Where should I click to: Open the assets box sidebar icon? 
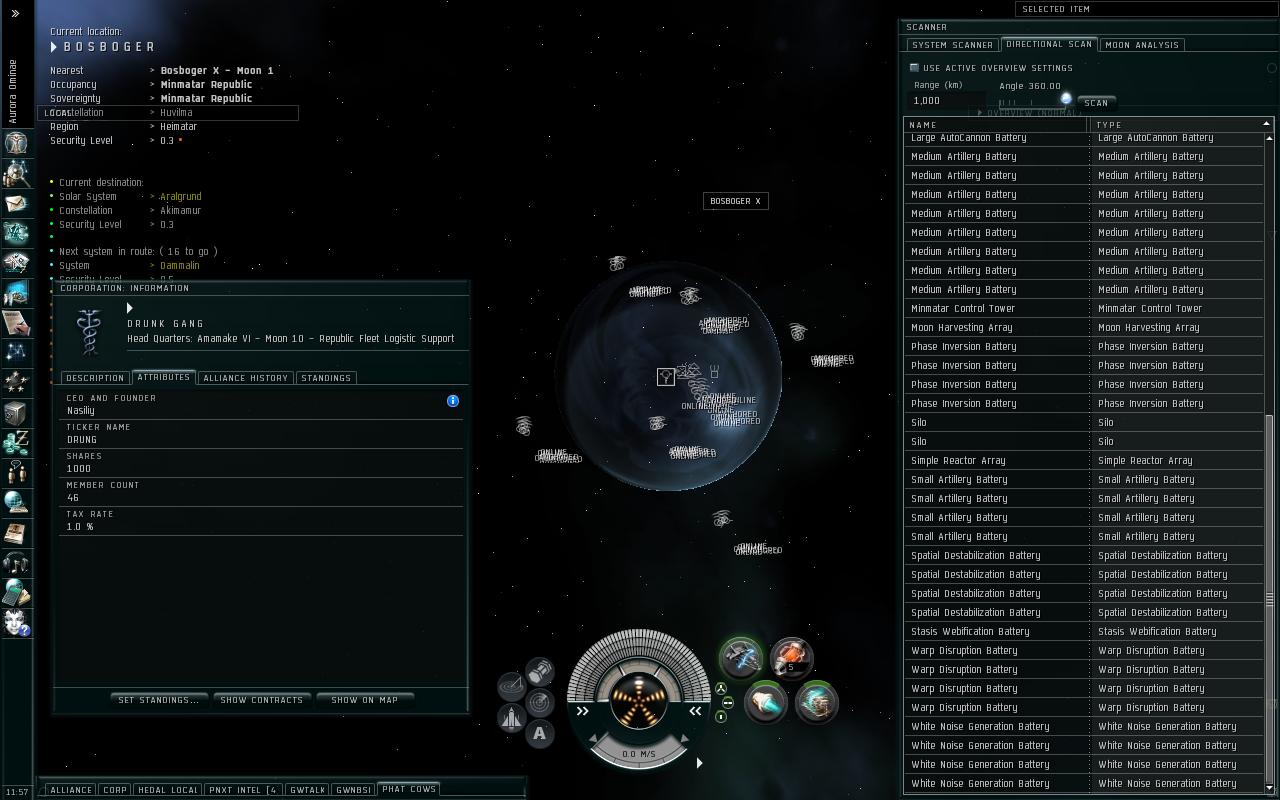16,412
